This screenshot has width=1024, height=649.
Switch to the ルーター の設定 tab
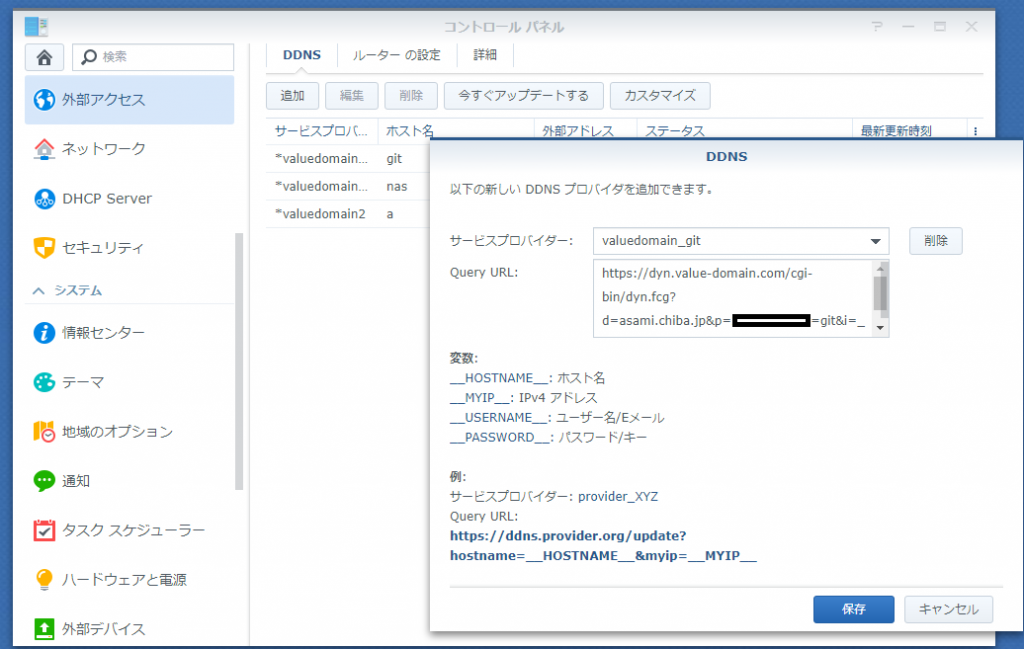[396, 55]
